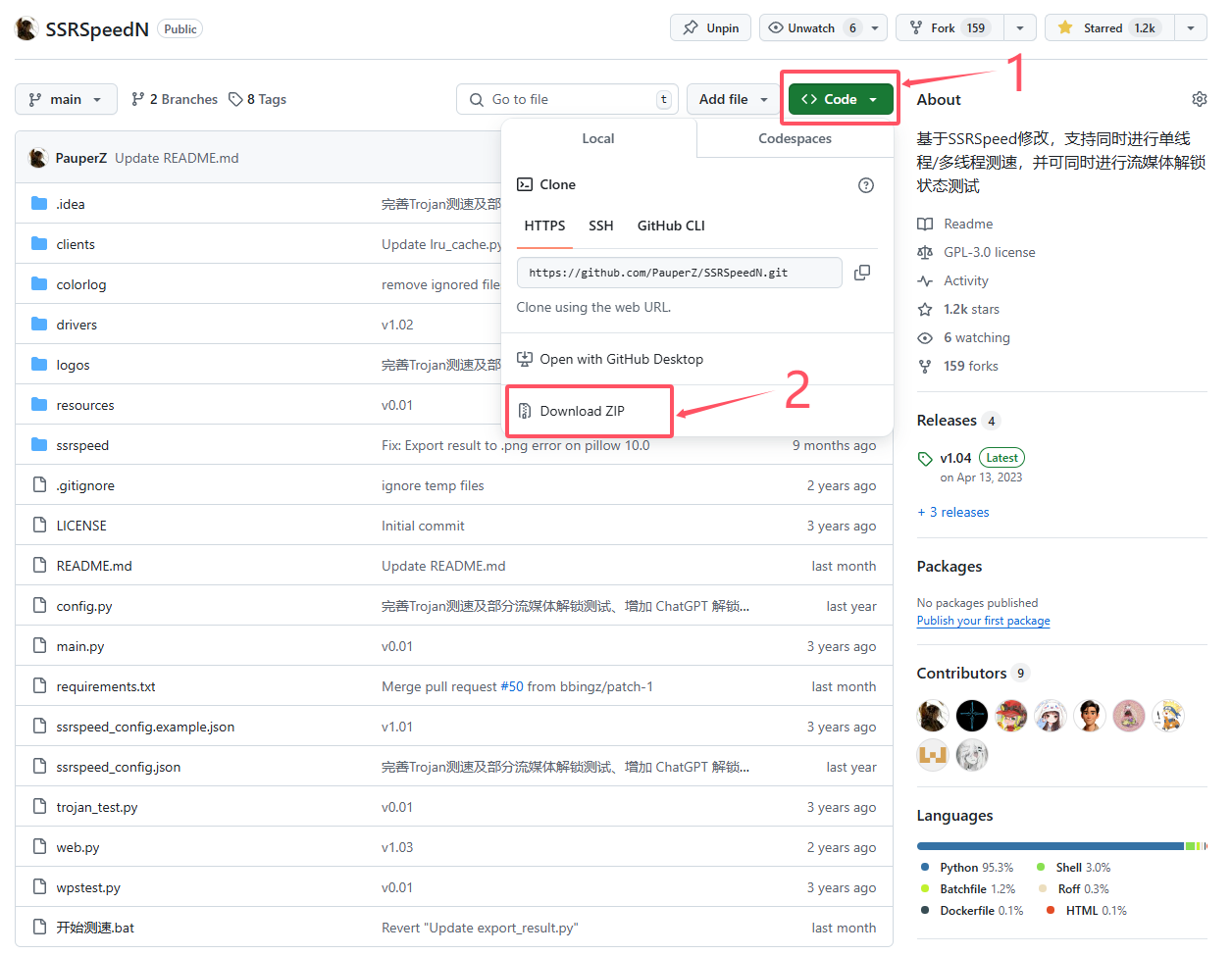1232x955 pixels.
Task: Open the drivers folder
Action: pos(76,324)
